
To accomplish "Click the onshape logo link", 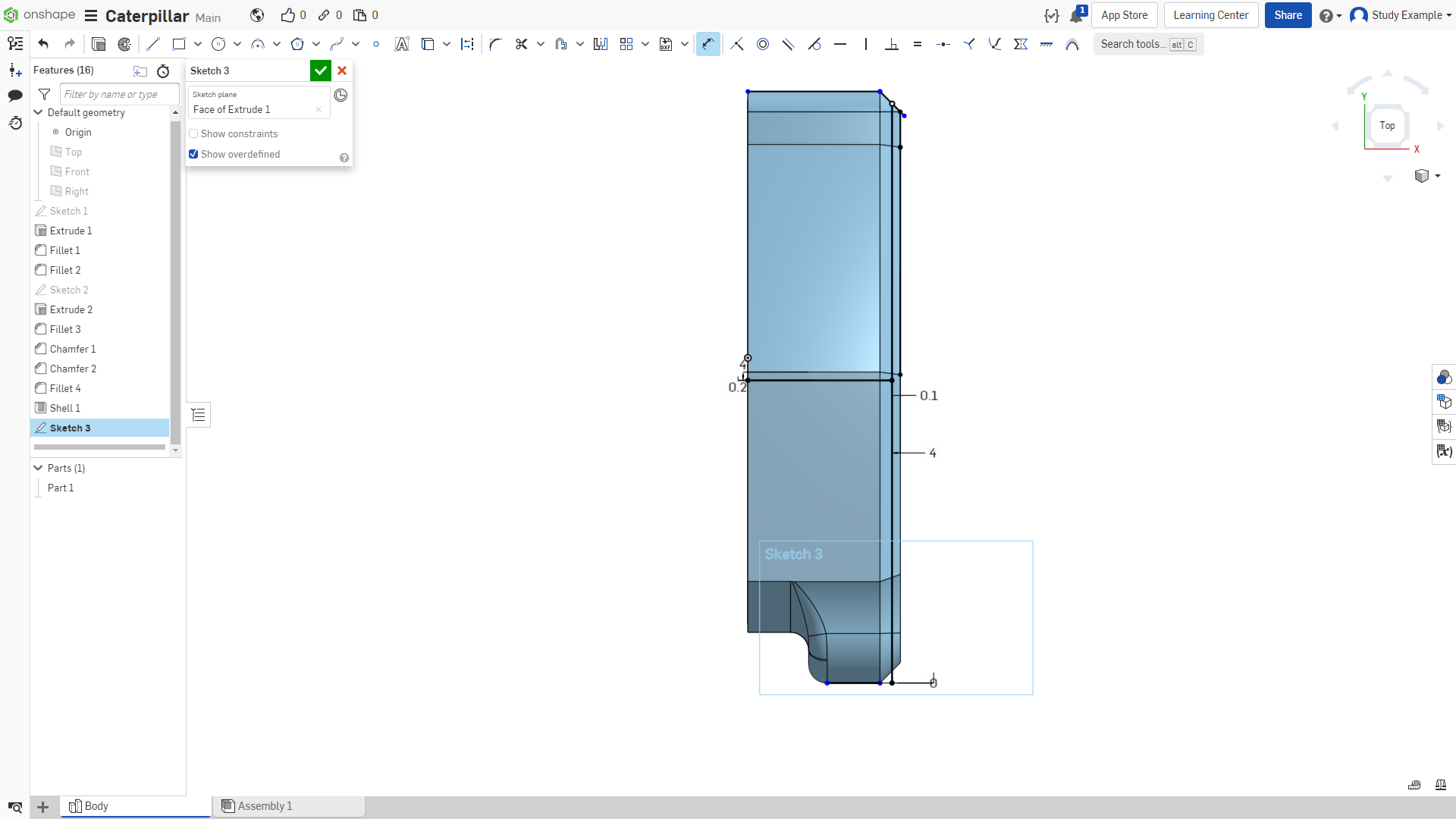I will pos(39,15).
